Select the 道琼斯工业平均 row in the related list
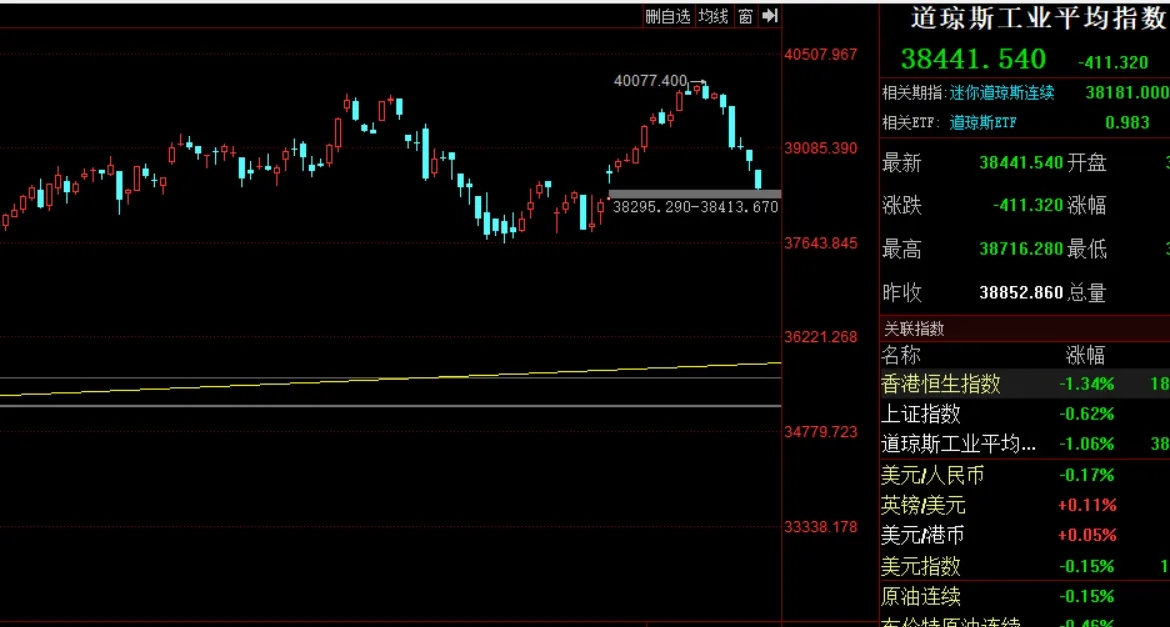 1025,444
